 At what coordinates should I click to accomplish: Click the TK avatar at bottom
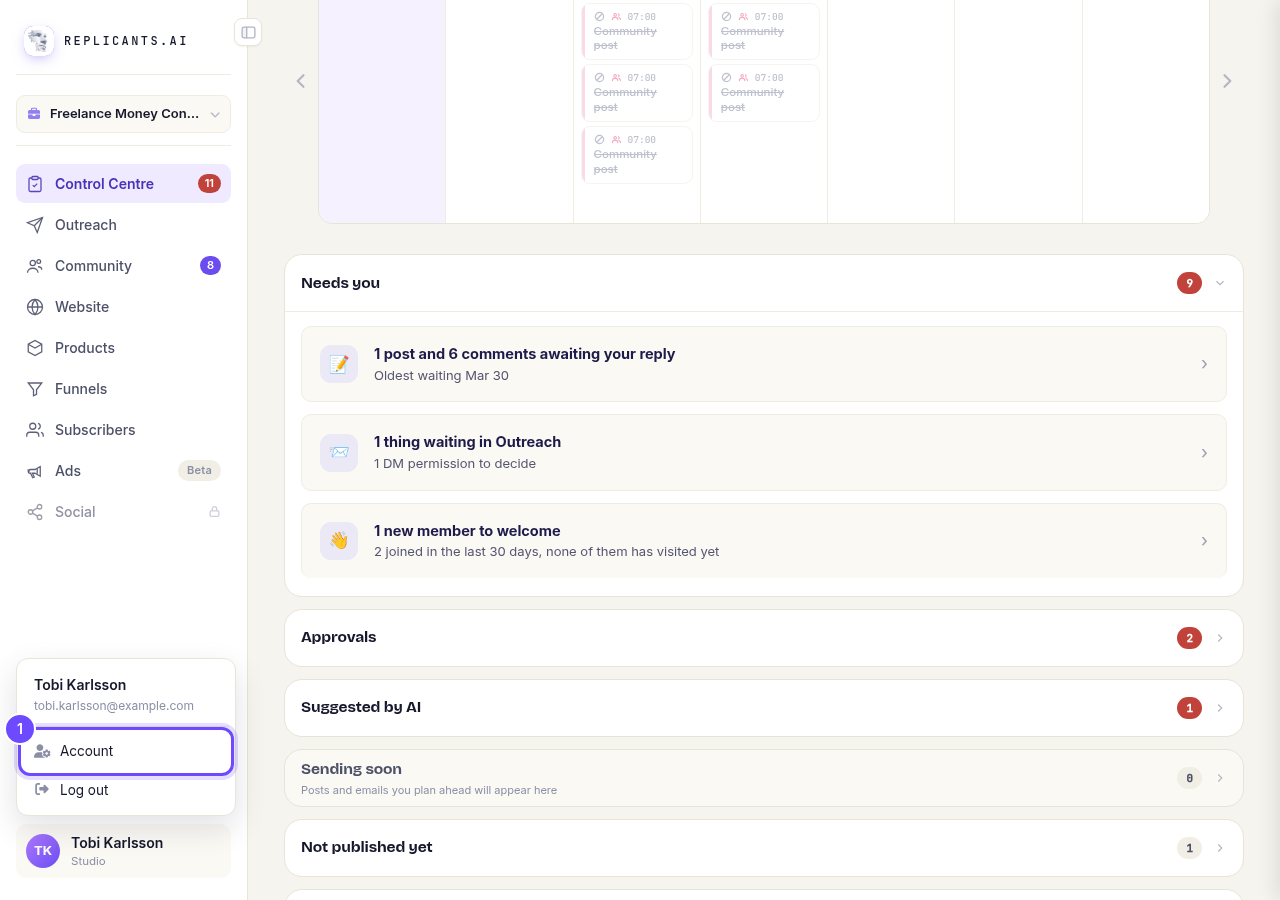click(43, 851)
